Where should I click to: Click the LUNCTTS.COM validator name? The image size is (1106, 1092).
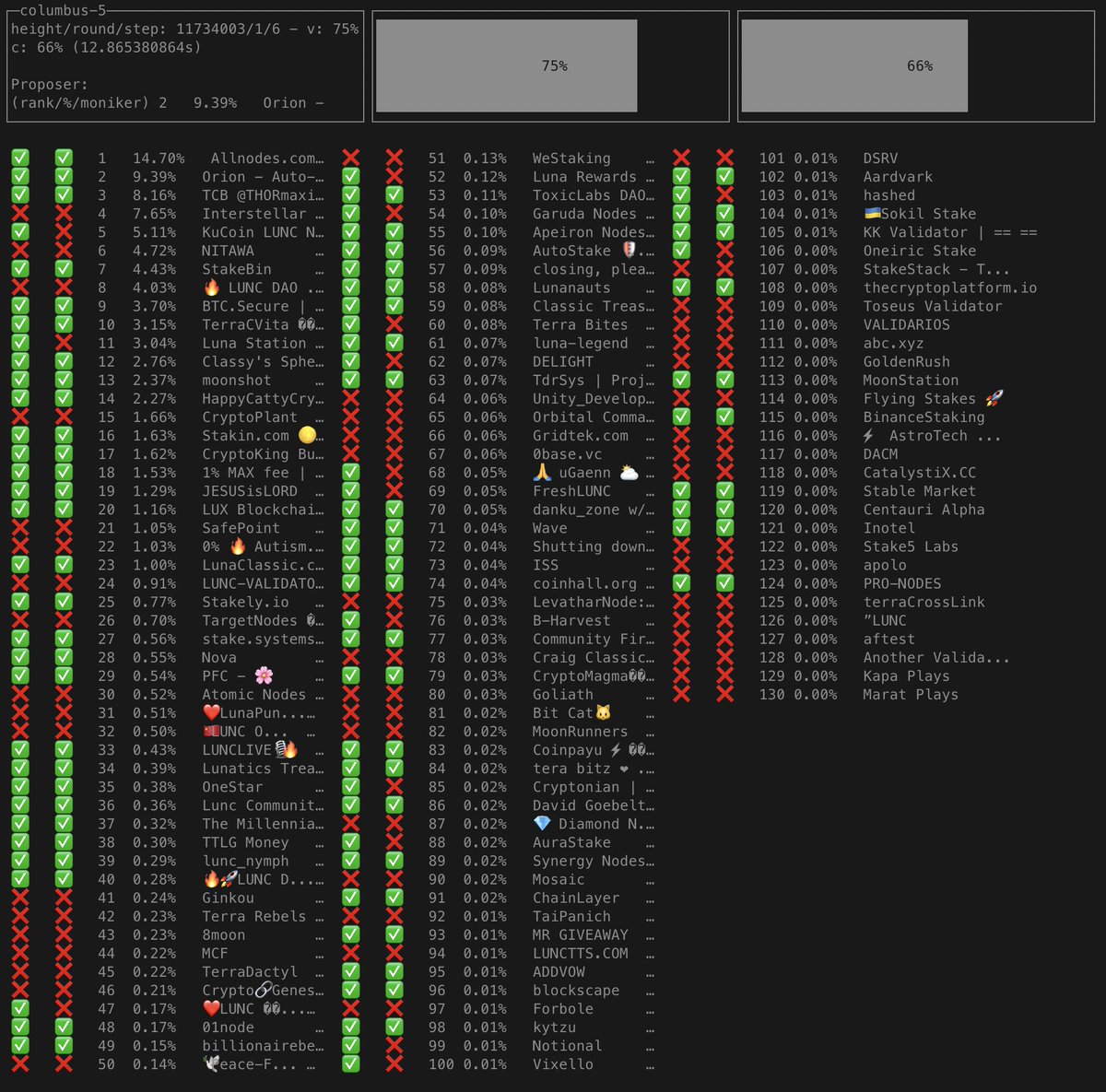581,953
